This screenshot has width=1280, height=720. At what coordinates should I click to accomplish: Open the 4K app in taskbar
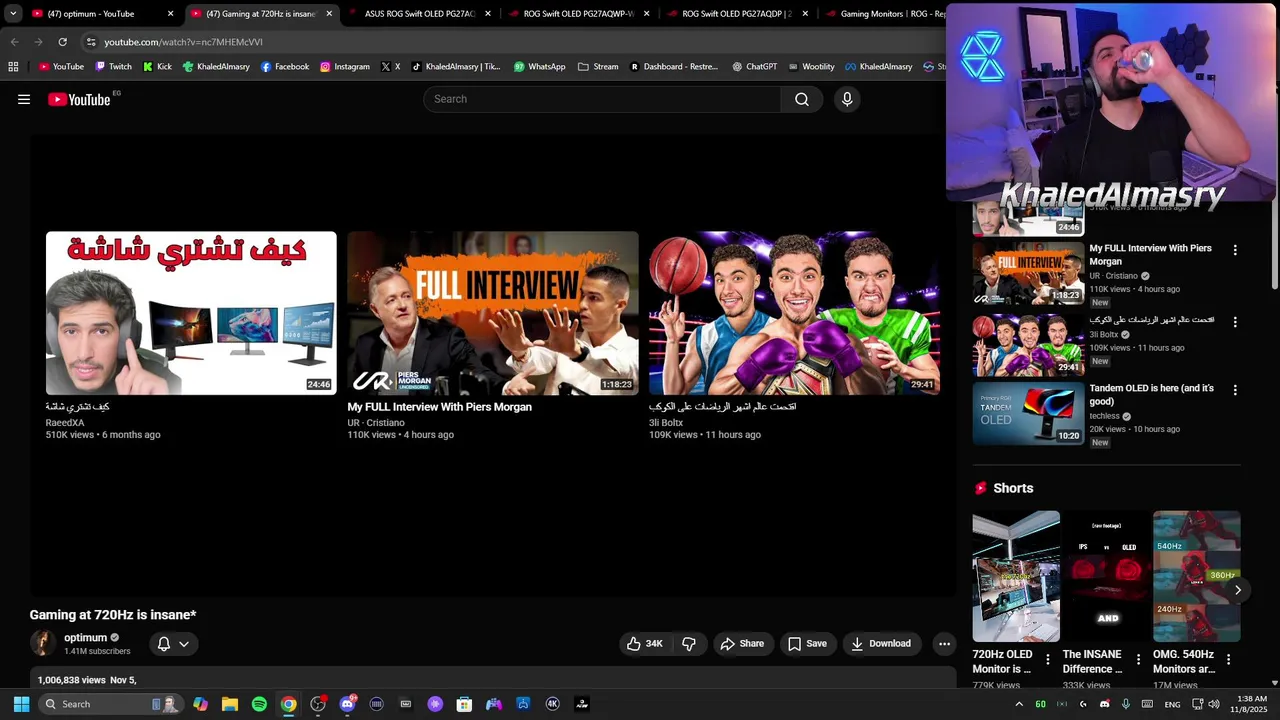[552, 704]
